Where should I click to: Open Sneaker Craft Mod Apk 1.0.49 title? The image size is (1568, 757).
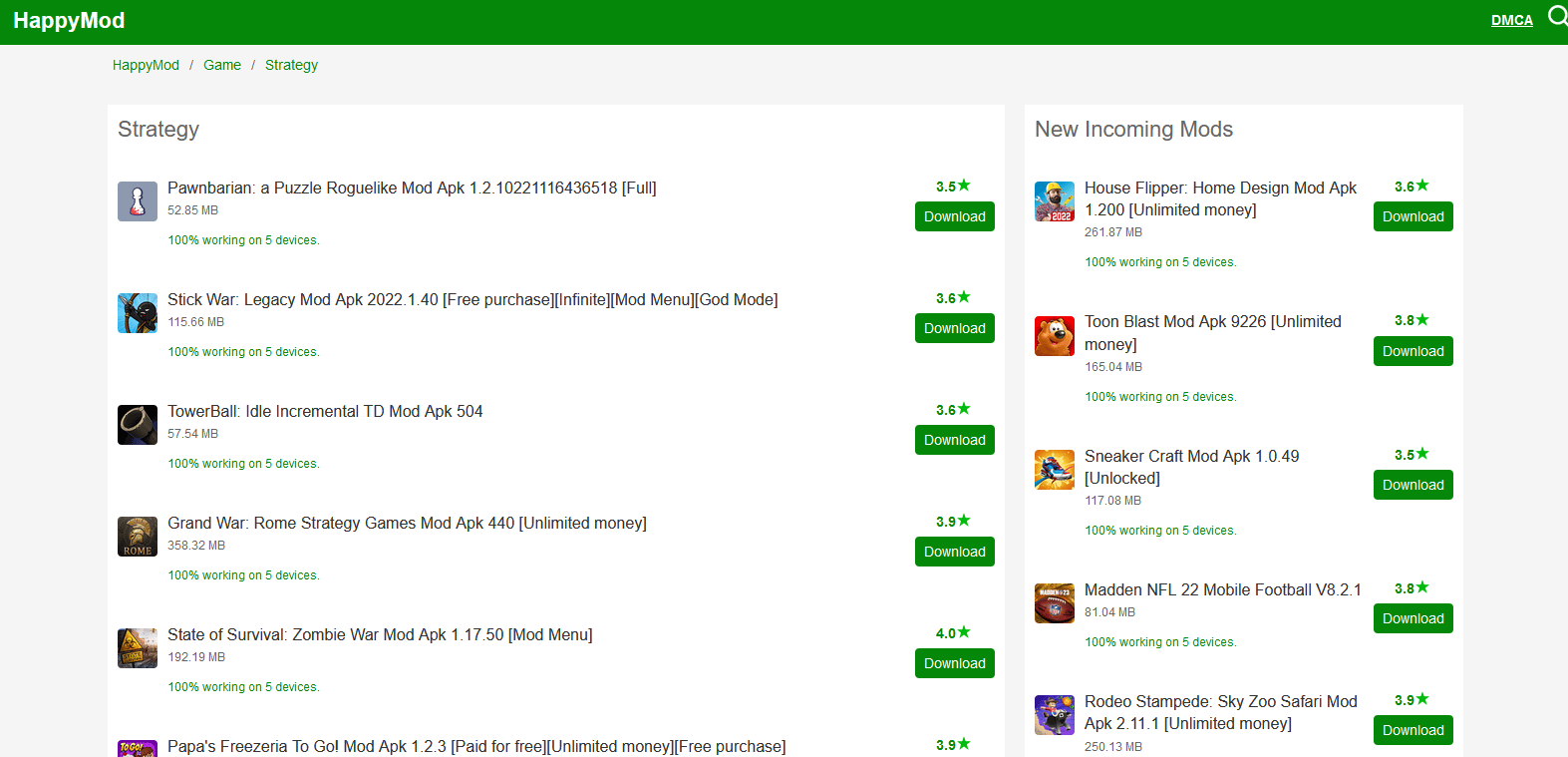[1192, 467]
